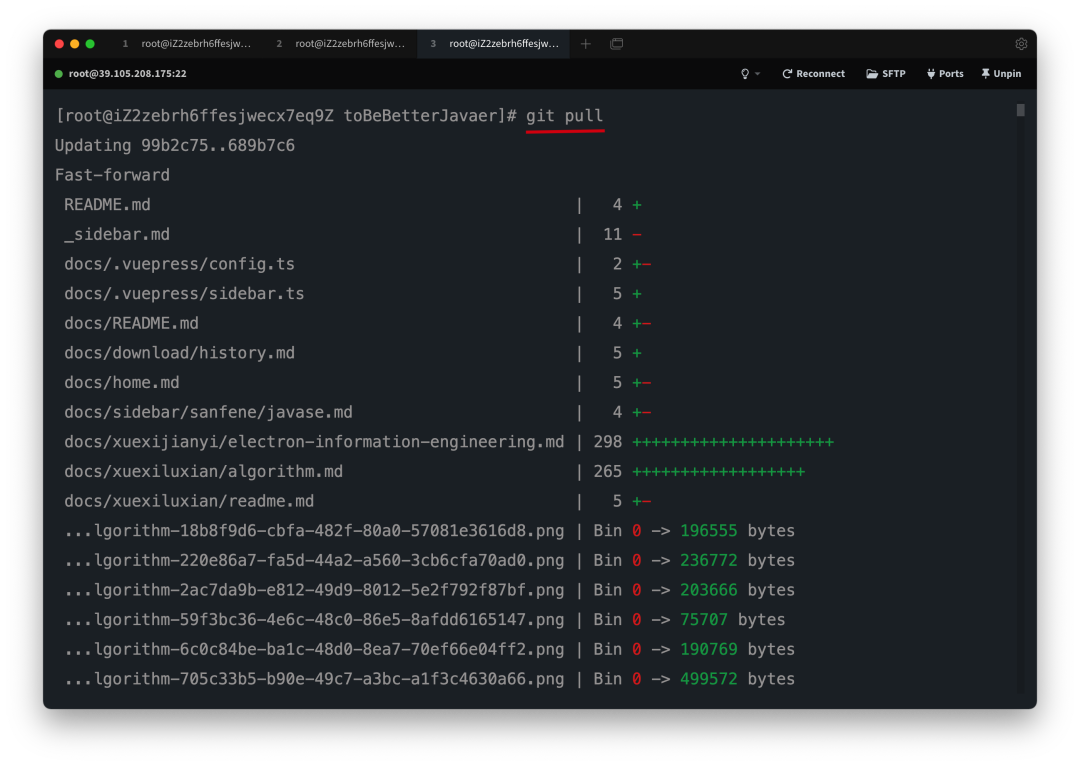Click docs/sidebar/sanfene/javase.md line
Screen dimensions: 1080x766
click(208, 412)
